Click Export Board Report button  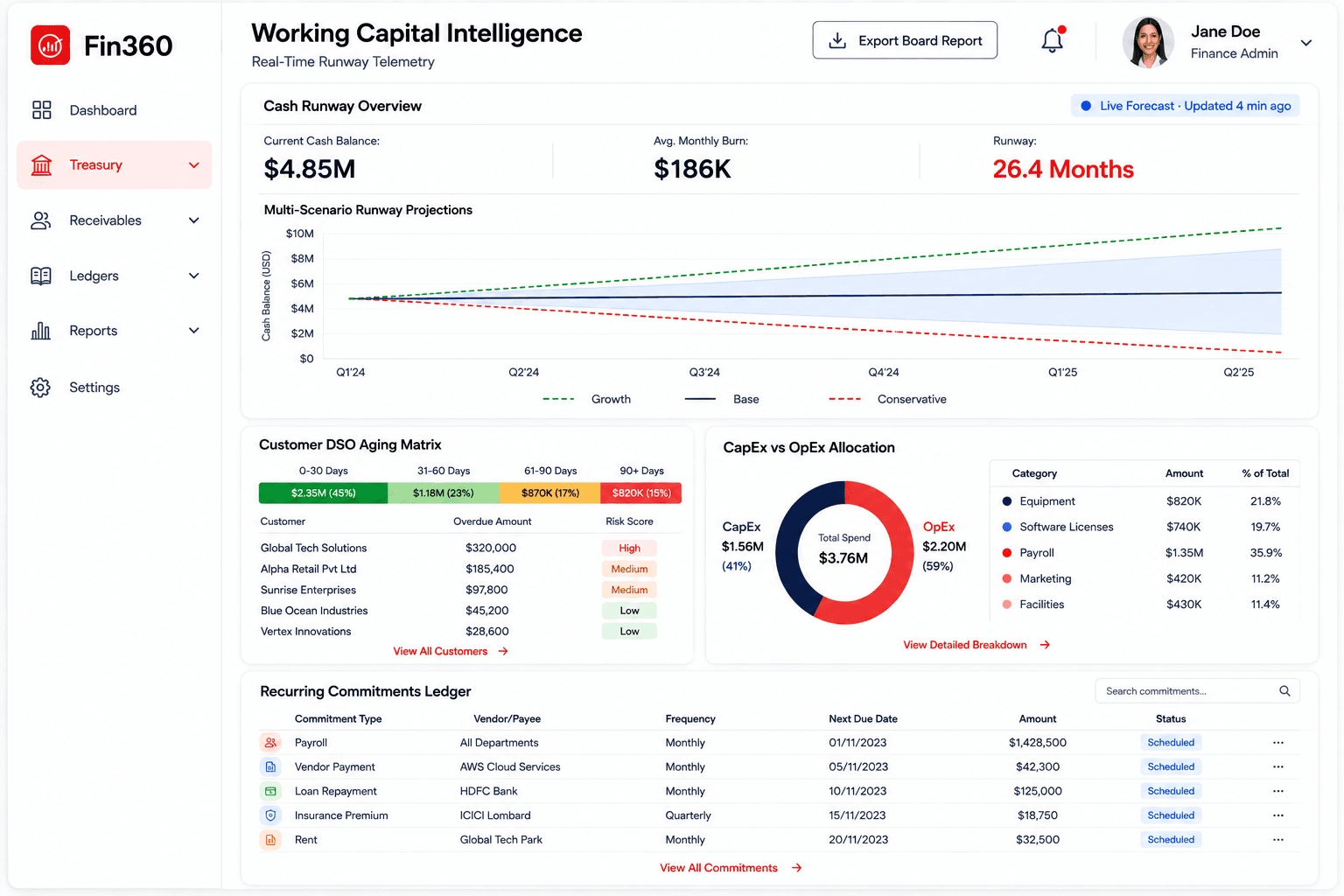[x=905, y=40]
